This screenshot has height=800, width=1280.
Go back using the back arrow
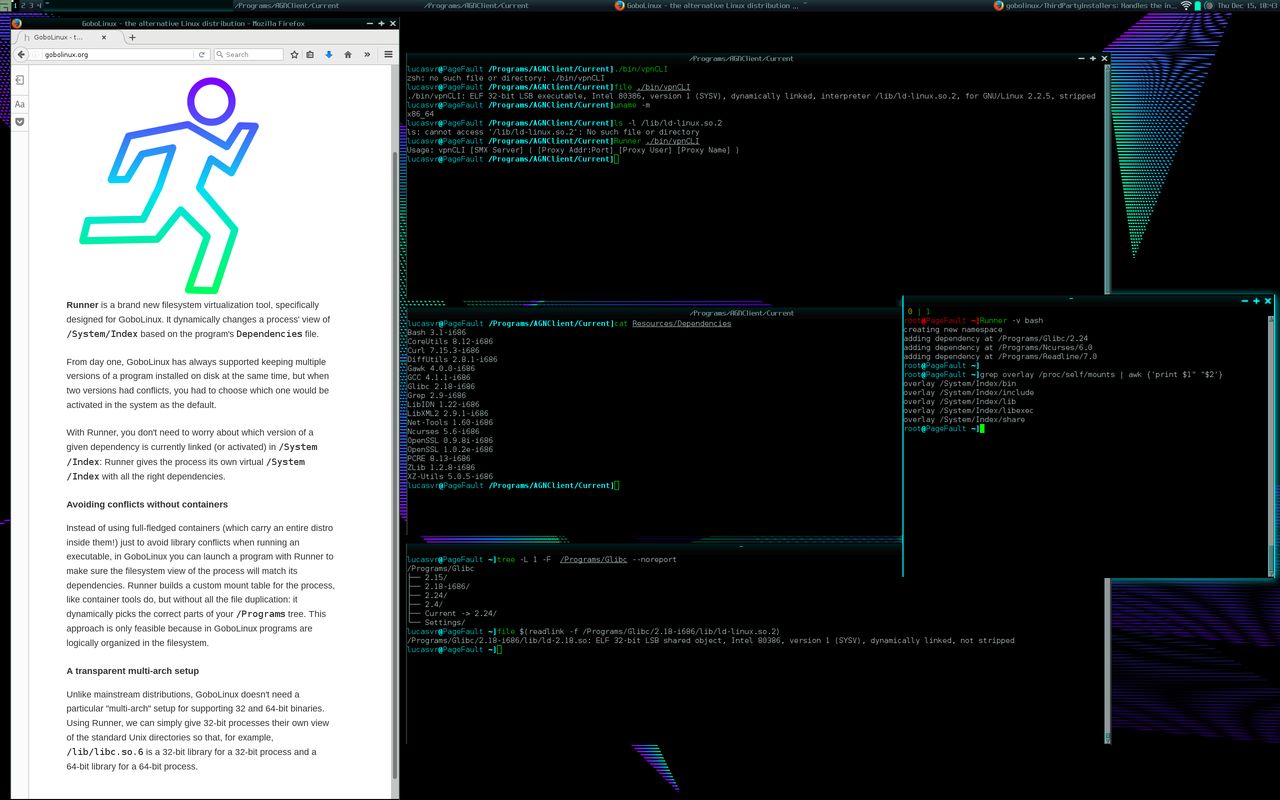pyautogui.click(x=20, y=54)
